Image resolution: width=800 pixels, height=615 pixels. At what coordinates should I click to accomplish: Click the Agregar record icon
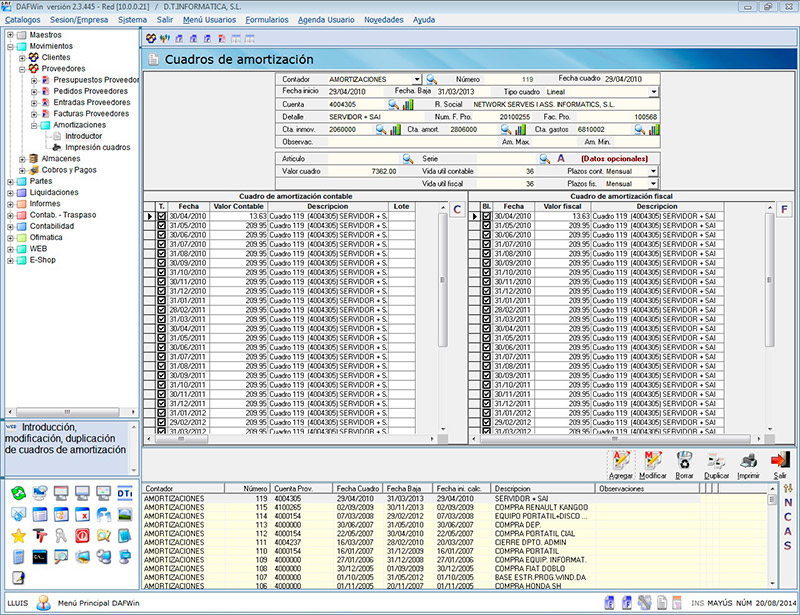(x=620, y=460)
